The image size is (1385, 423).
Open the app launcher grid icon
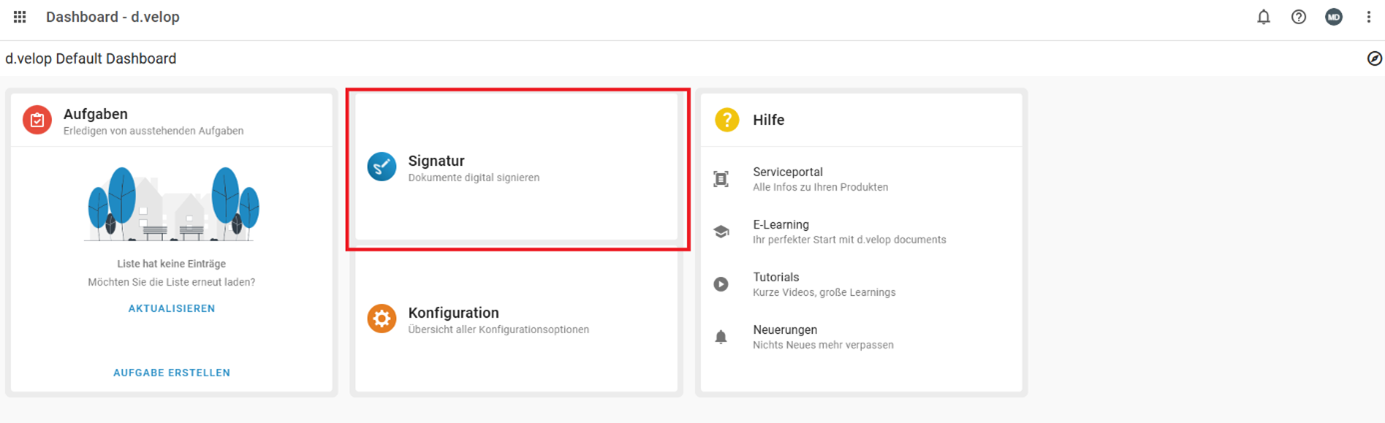(19, 17)
